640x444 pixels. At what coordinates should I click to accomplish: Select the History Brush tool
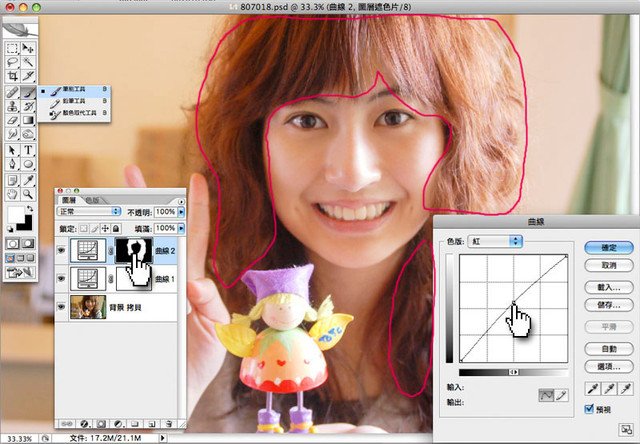[x=28, y=107]
